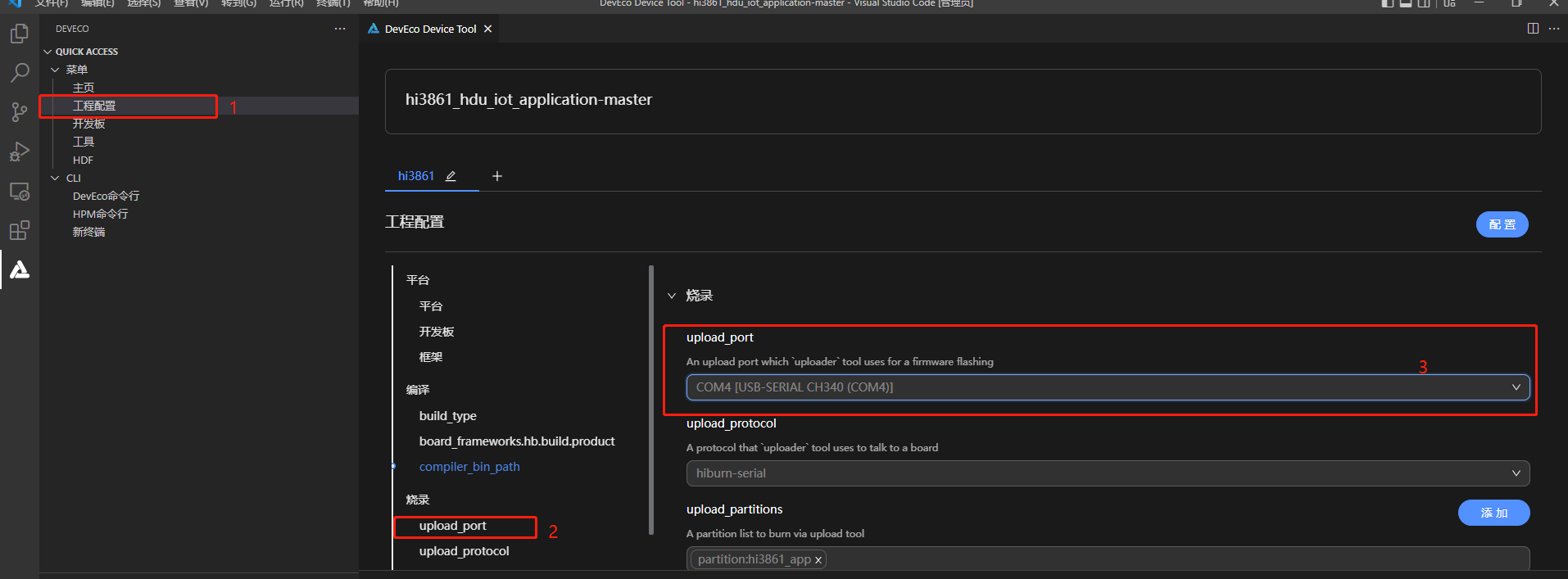Open 开发板 in the sidebar menu
Screen dimensions: 1568x579
pos(88,124)
